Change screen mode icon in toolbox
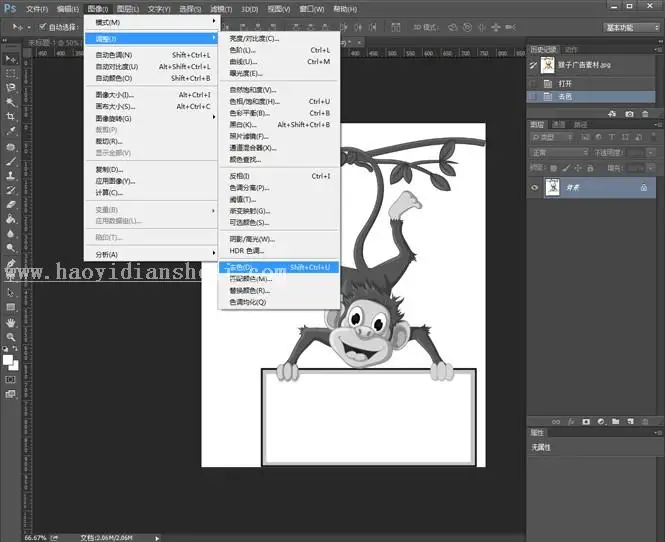This screenshot has height=542, width=665. (x=11, y=394)
